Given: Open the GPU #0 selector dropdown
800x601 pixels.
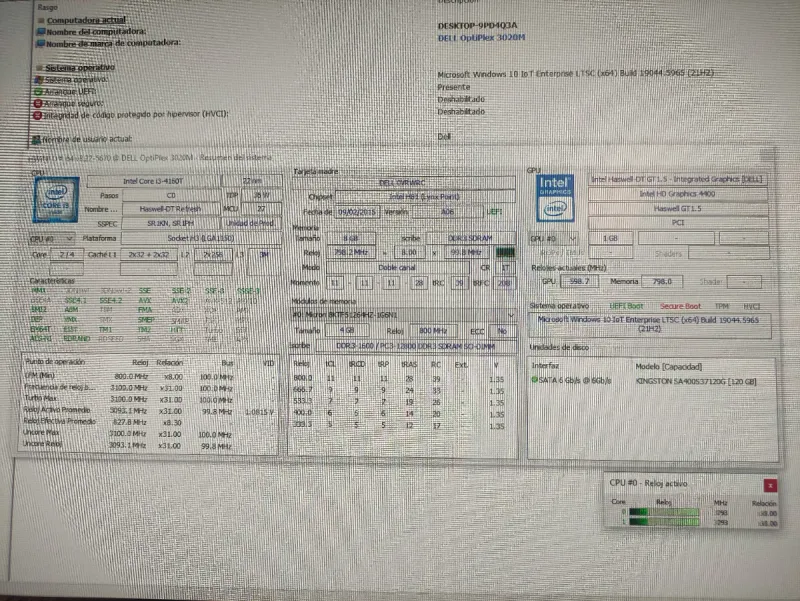Looking at the screenshot, I should coord(553,238).
